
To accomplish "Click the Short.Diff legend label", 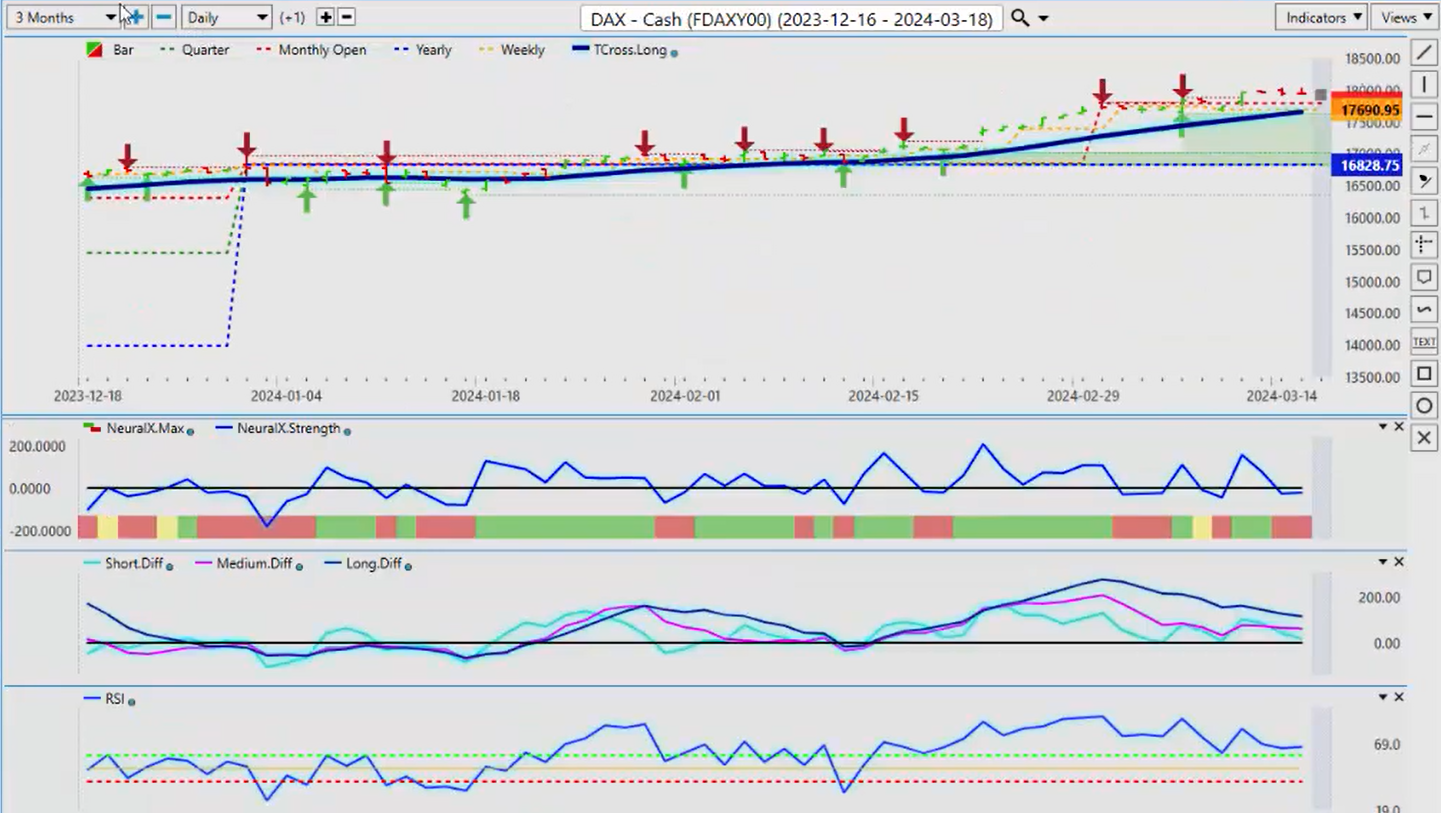I will (x=134, y=564).
